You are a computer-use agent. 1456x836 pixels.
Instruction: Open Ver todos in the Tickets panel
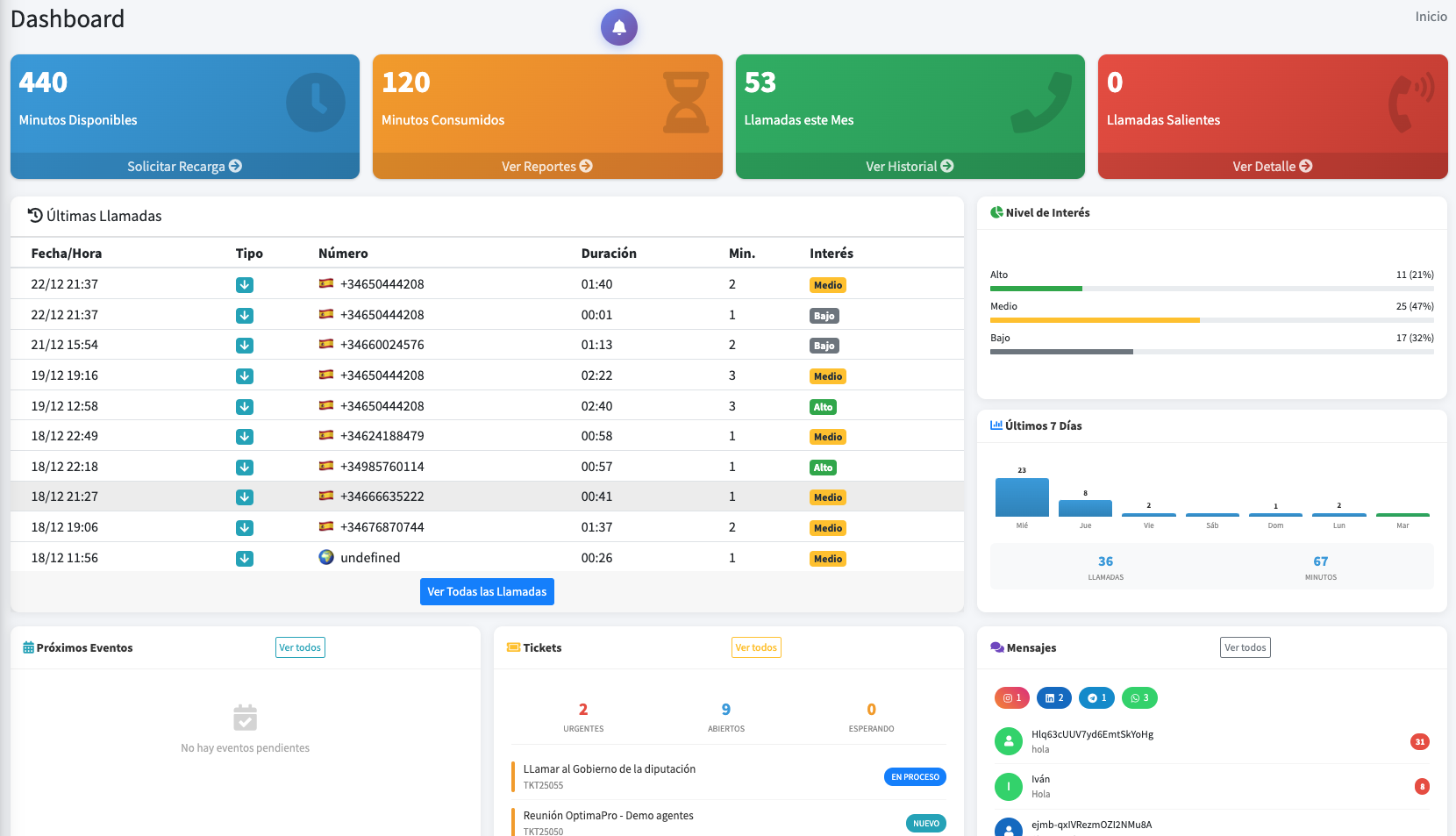point(756,647)
